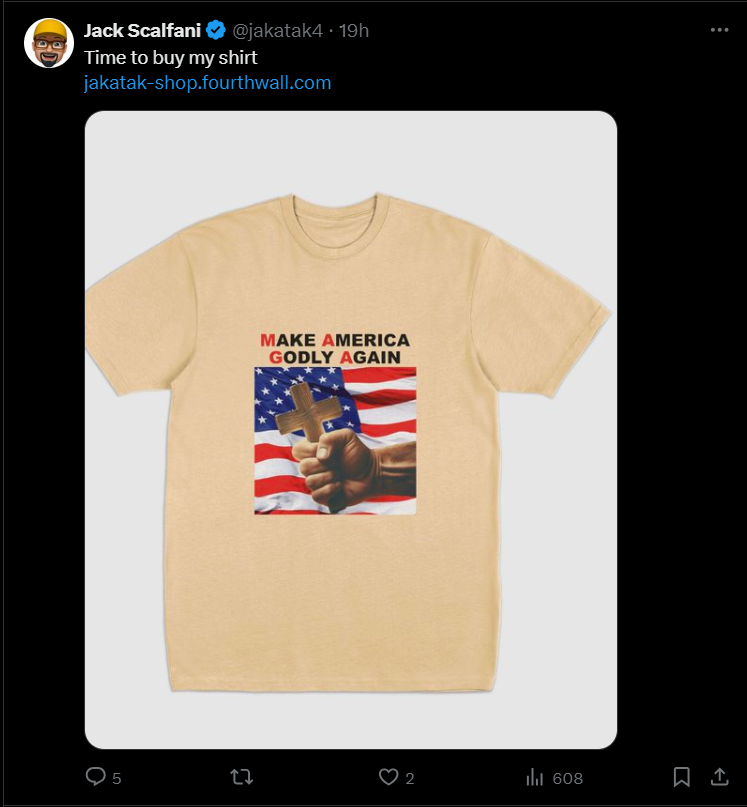This screenshot has width=747, height=807.
Task: Open the jakatak-shop.fourthwall.com link
Action: (207, 83)
